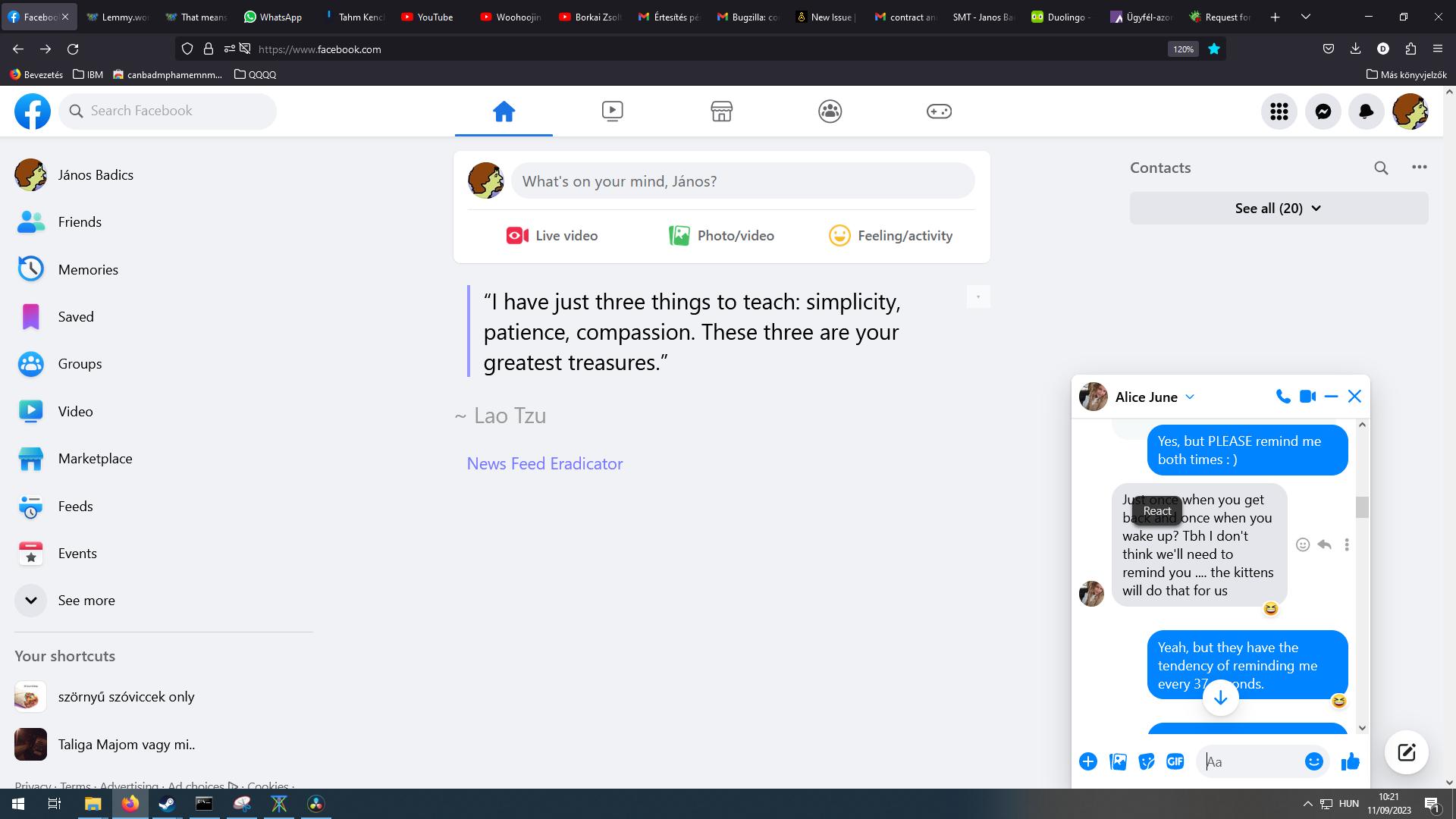Image resolution: width=1456 pixels, height=819 pixels.
Task: Open the Watch video tab icon
Action: point(613,111)
